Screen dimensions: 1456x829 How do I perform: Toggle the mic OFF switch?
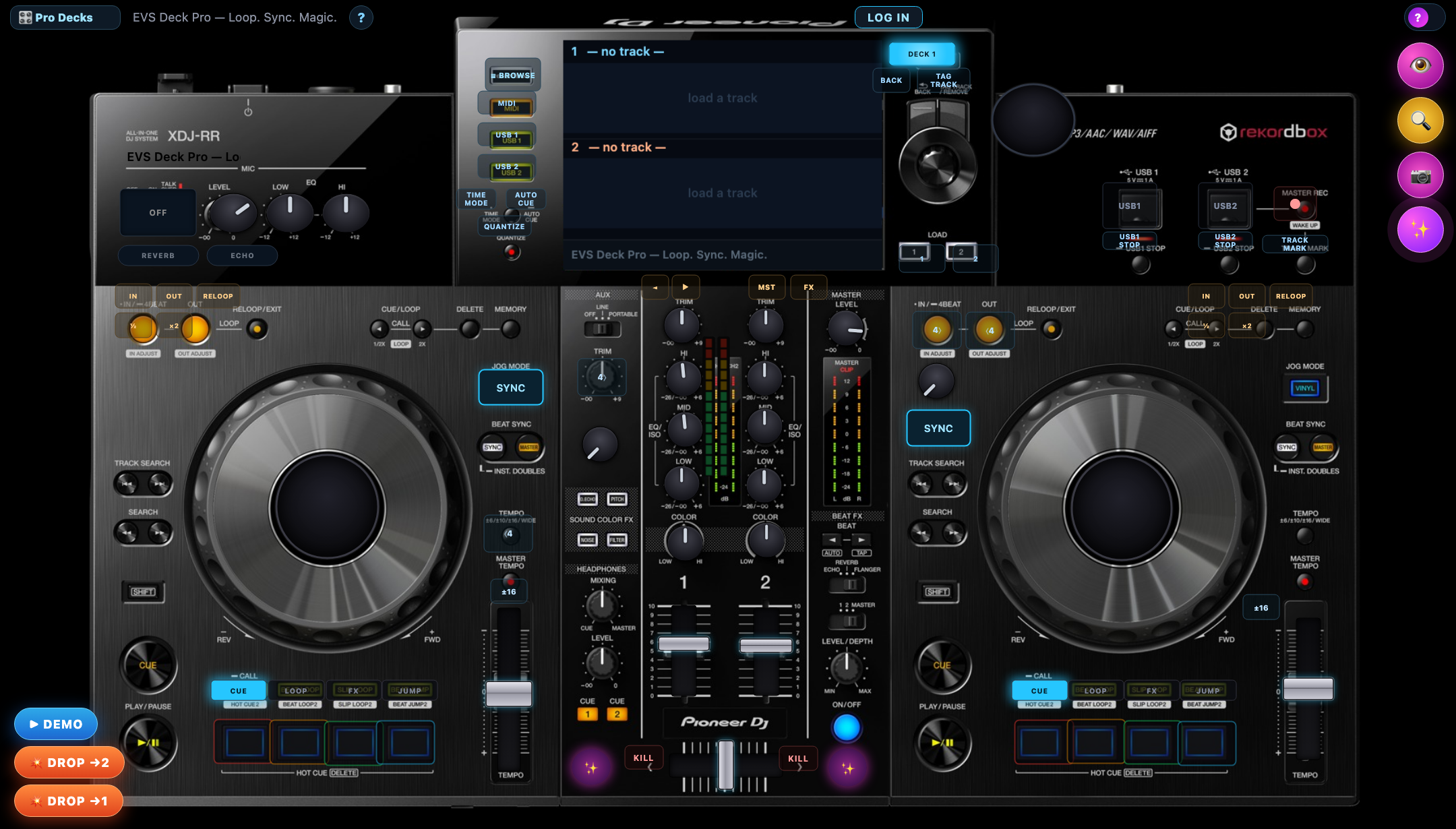[x=158, y=212]
